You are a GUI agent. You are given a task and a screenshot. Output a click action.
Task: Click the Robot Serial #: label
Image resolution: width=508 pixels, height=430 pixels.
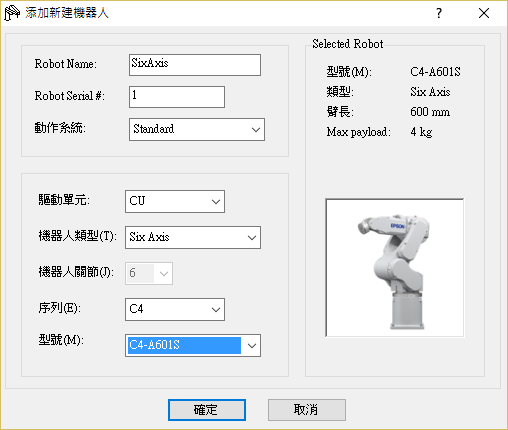69,96
